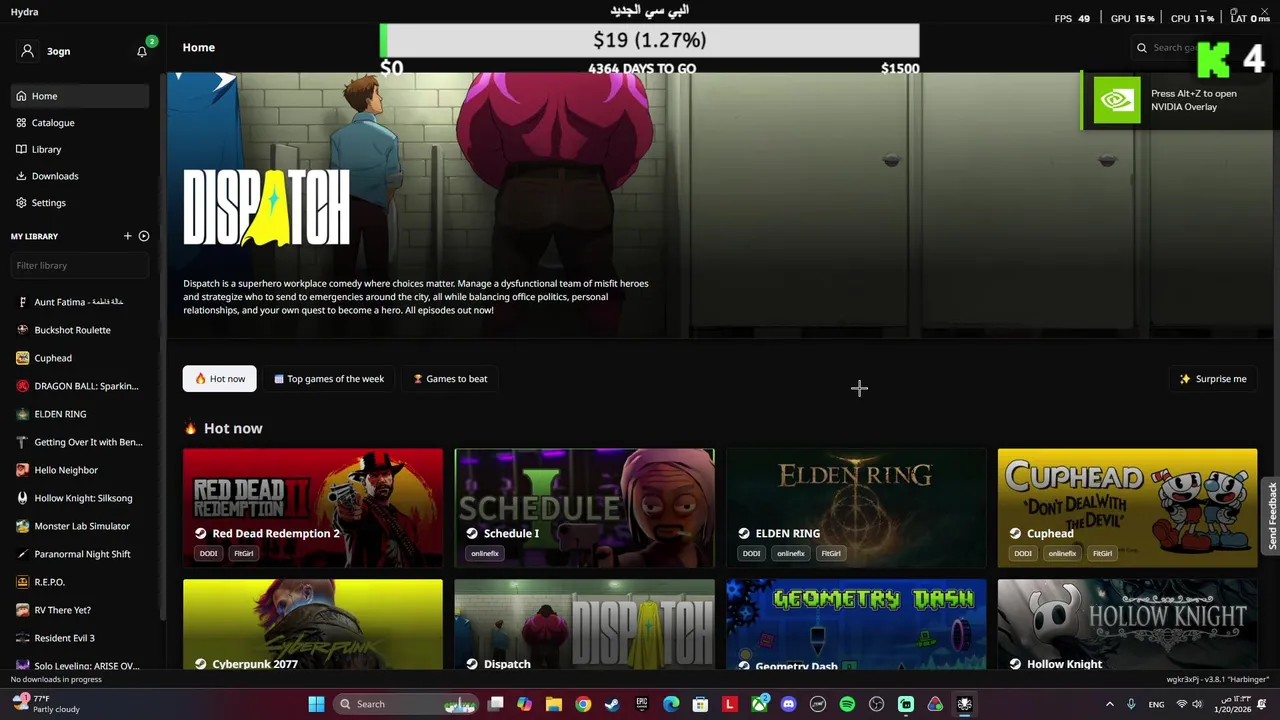This screenshot has width=1280, height=720.
Task: Open Epic Games Launcher from the taskbar
Action: pyautogui.click(x=642, y=704)
